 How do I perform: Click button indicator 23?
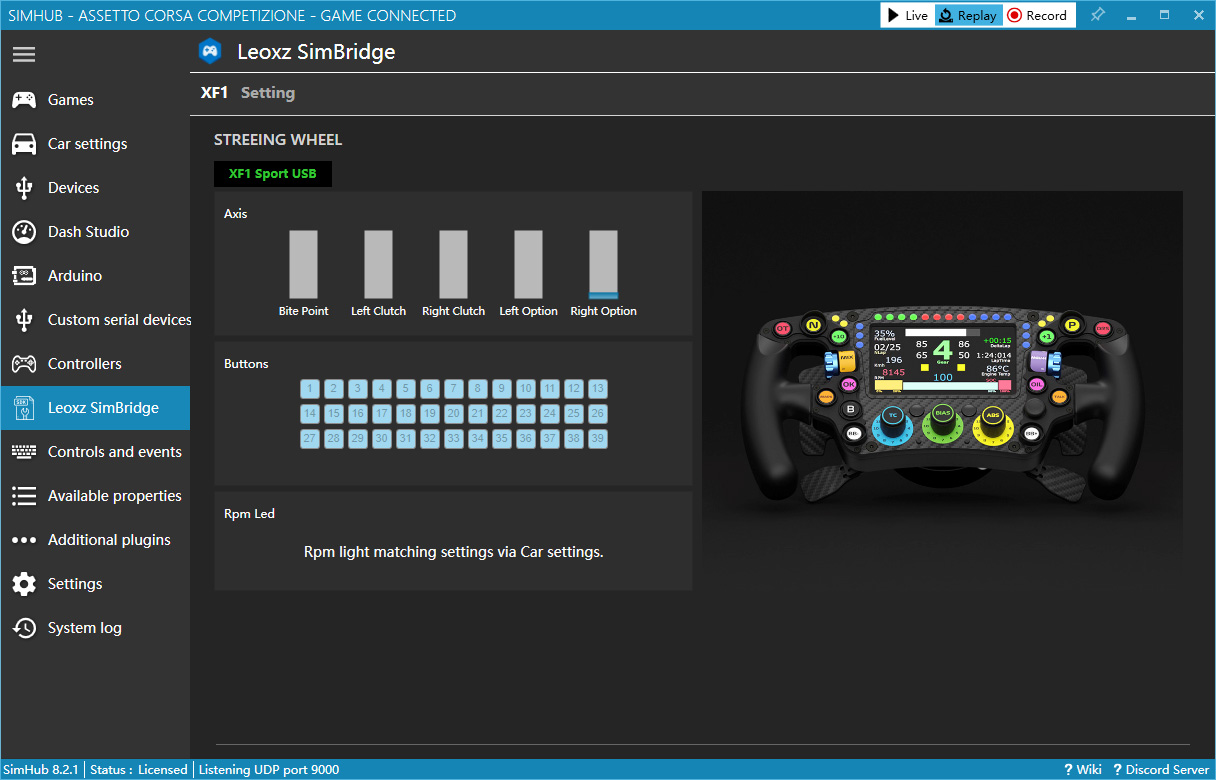coord(526,413)
